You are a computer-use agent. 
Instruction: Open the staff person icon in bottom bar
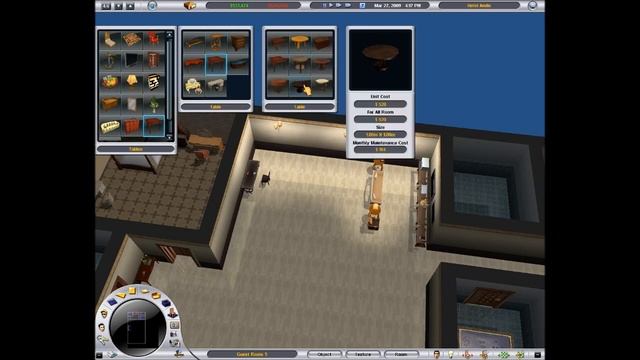pos(436,354)
